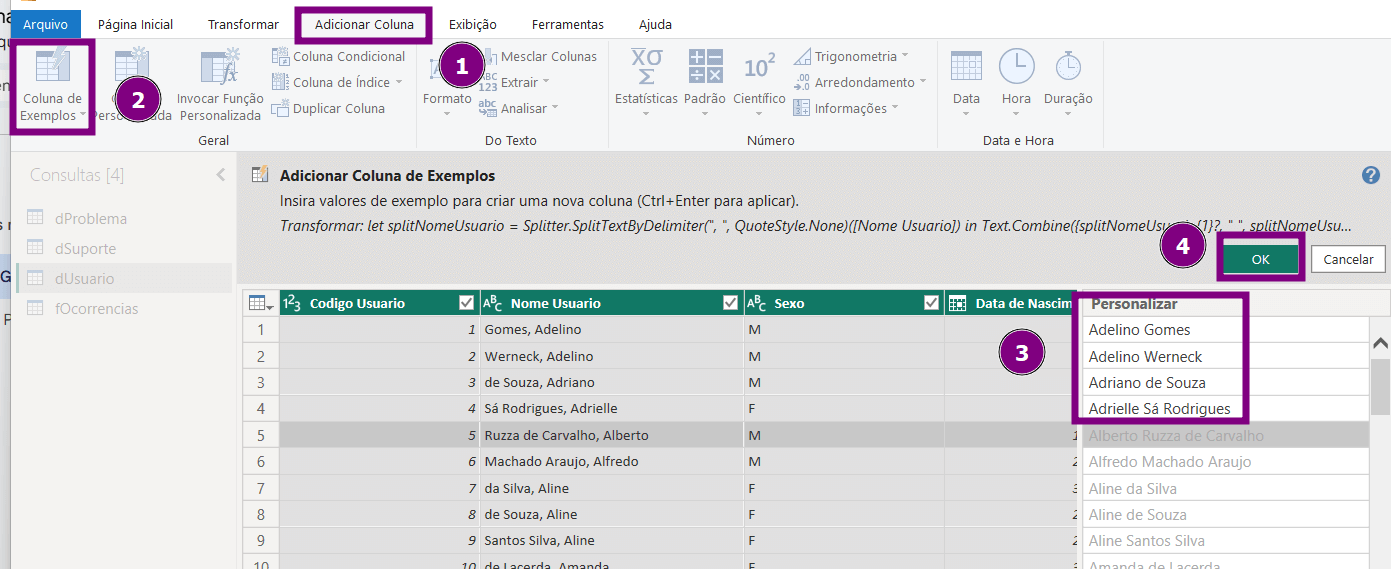Viewport: 1391px width, 569px height.
Task: Select the dUsuario query
Action: coord(124,278)
